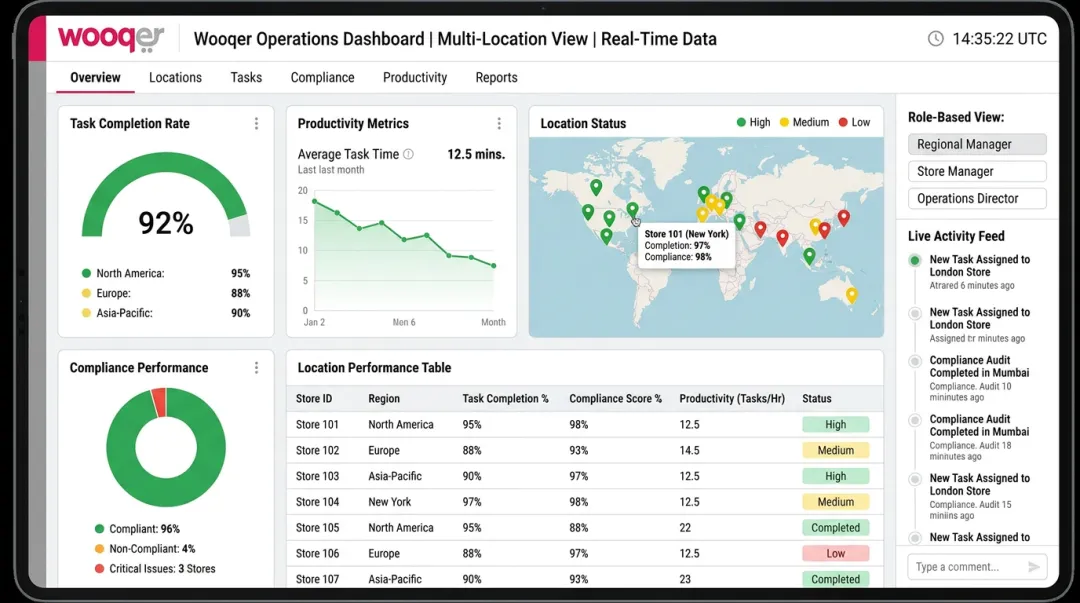This screenshot has width=1080, height=603.
Task: Click the Wooqer logo
Action: pyautogui.click(x=111, y=38)
